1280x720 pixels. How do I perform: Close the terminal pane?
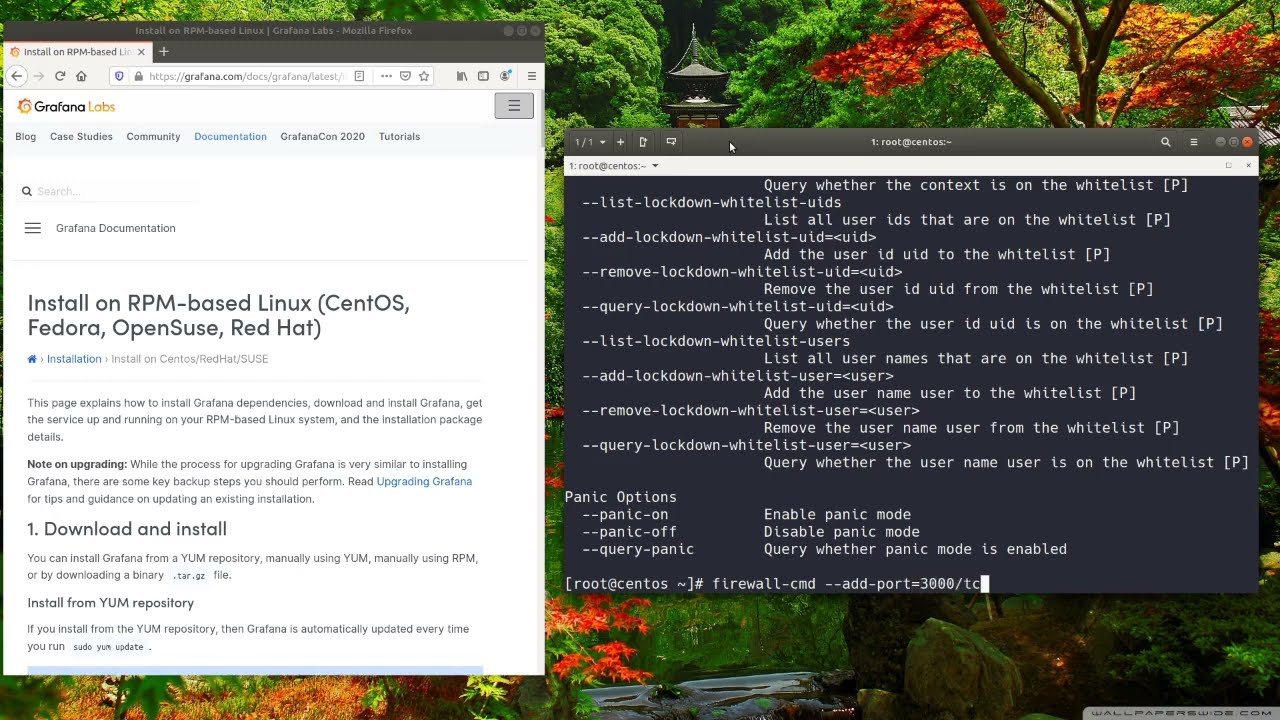click(x=1248, y=165)
